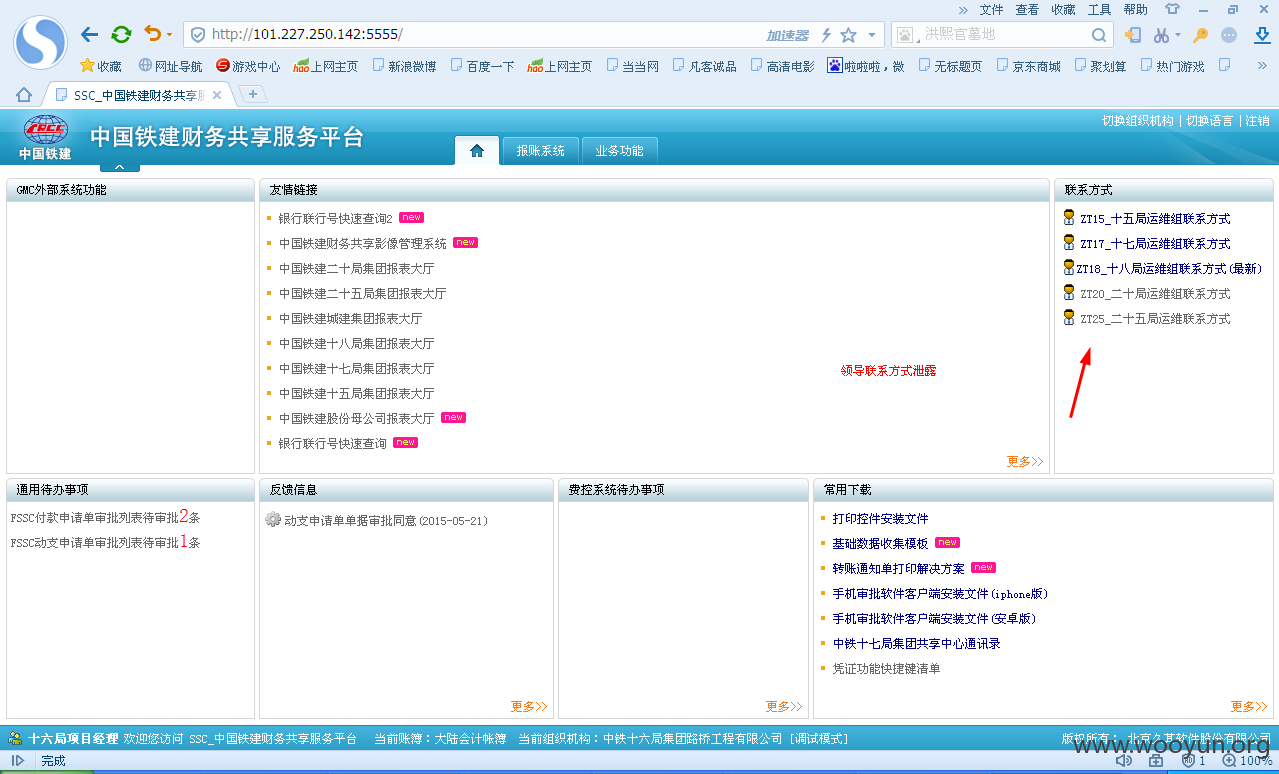
Task: Open 中国铁建财务共享影像管理系统 link
Action: [363, 243]
